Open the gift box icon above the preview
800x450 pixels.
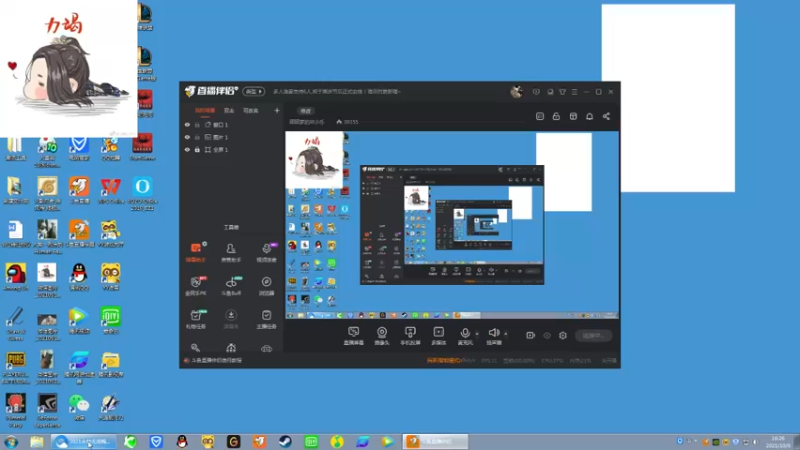coord(573,116)
